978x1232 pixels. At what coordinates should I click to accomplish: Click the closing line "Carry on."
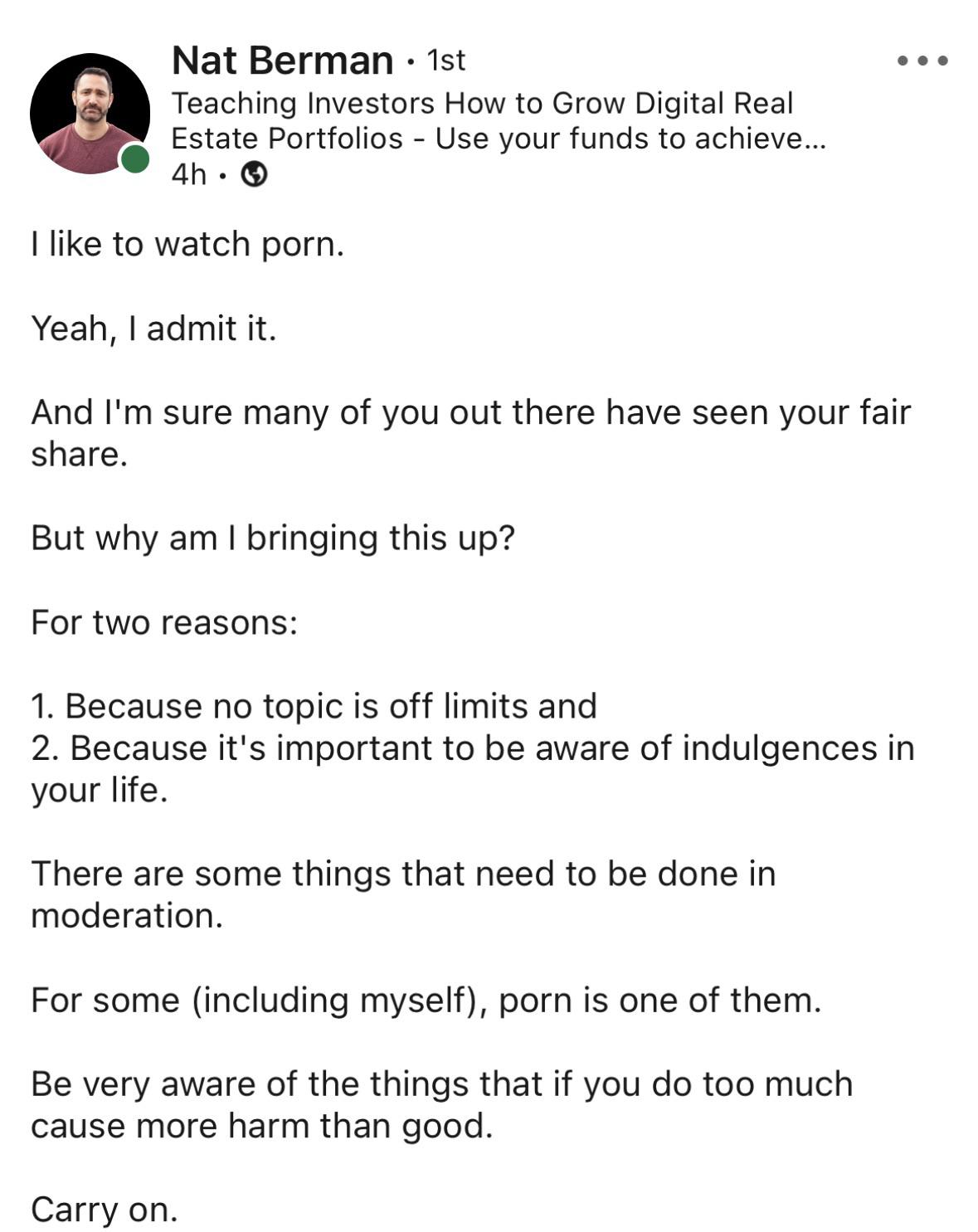pos(105,1210)
